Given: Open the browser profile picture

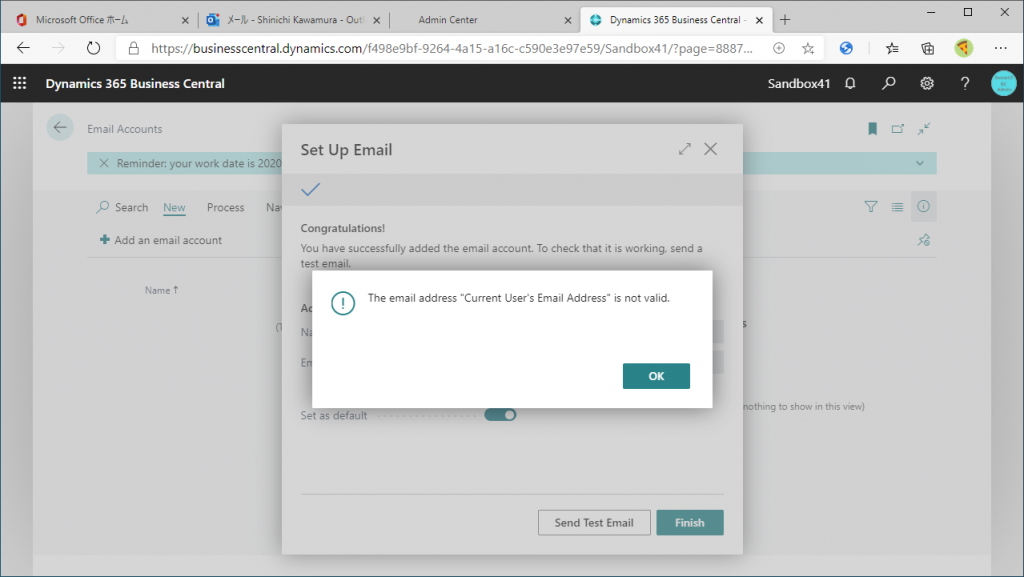Looking at the screenshot, I should tap(963, 48).
